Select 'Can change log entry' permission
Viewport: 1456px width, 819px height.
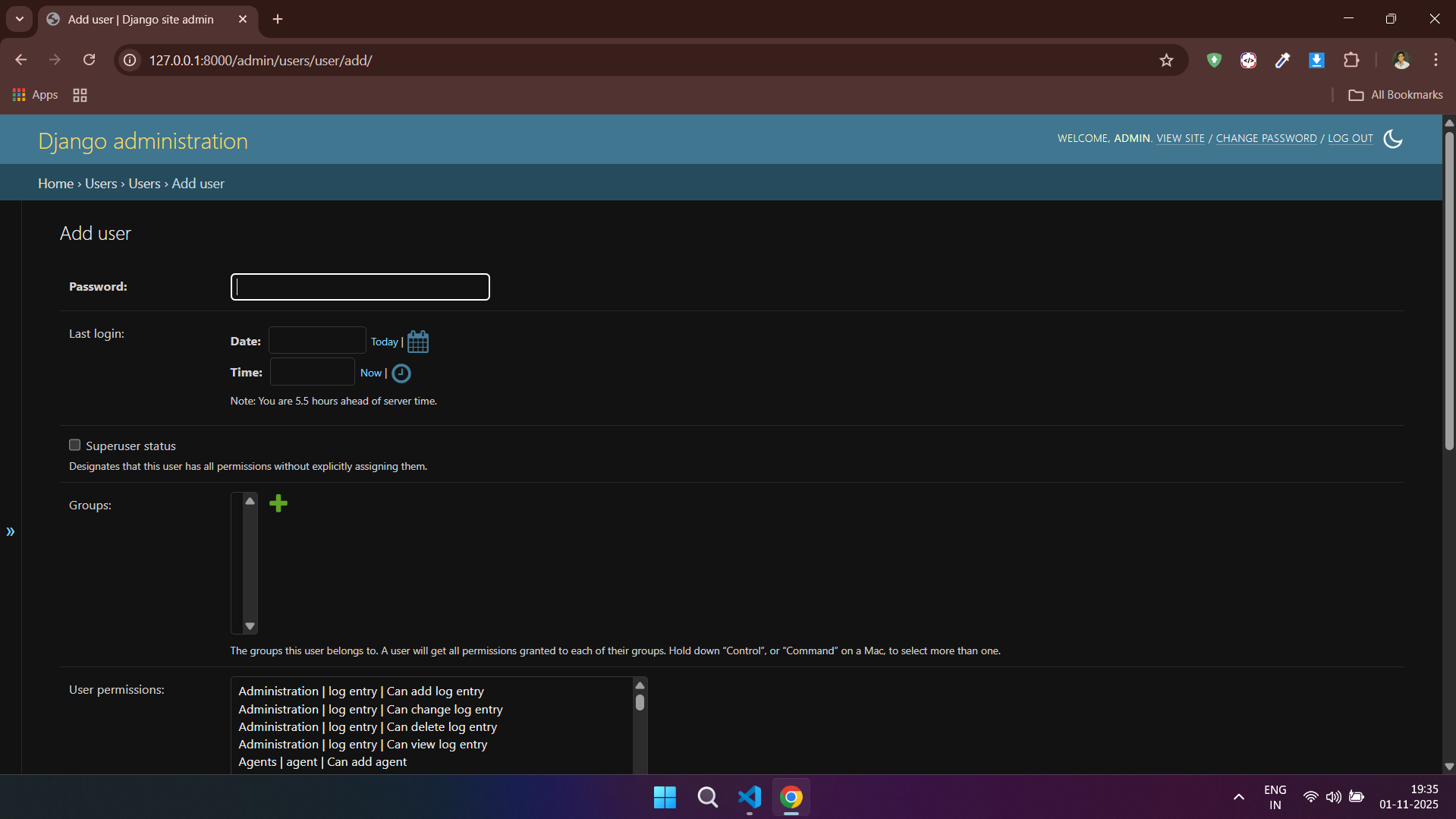click(x=370, y=710)
